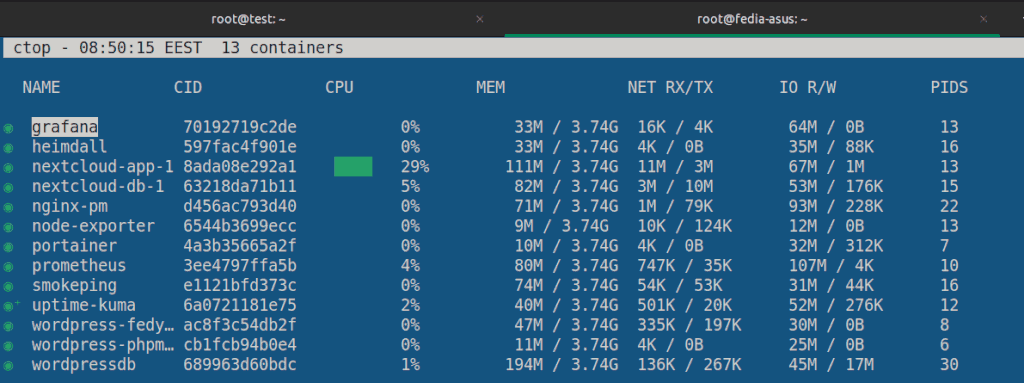Click the CPU column header
1024x383 pixels.
point(340,88)
